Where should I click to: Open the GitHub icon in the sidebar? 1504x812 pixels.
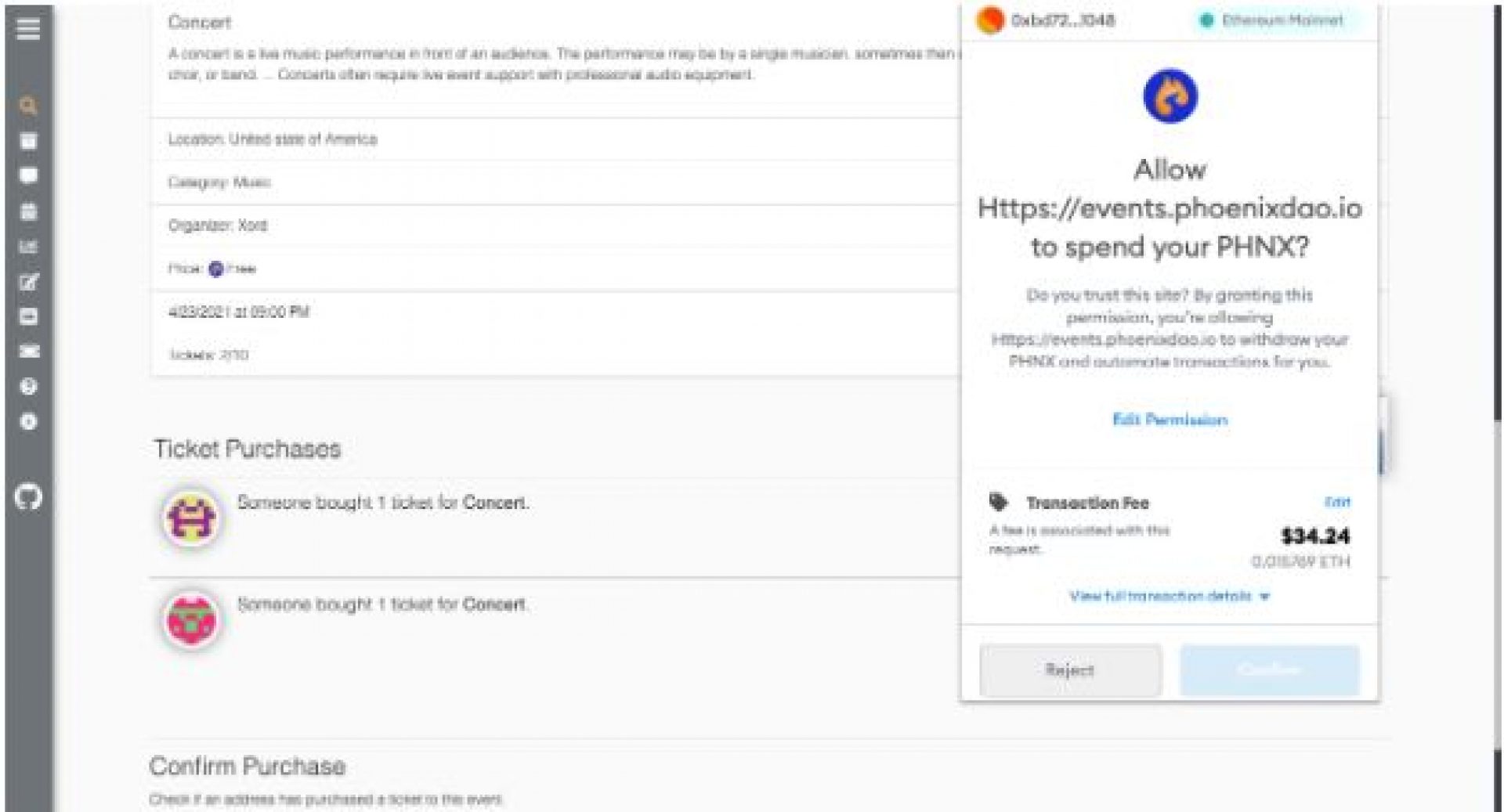click(28, 497)
